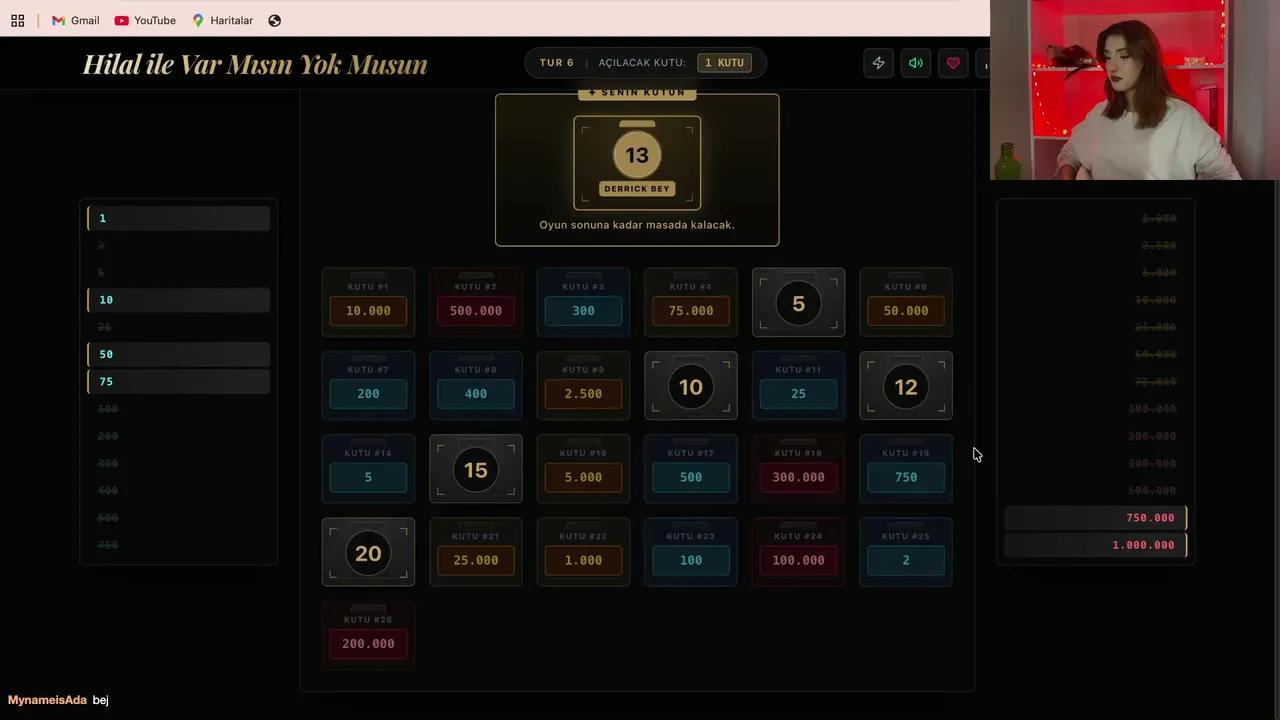Screen dimensions: 1280x720
Task: Open the Haritalar maps bookmark
Action: (x=222, y=20)
